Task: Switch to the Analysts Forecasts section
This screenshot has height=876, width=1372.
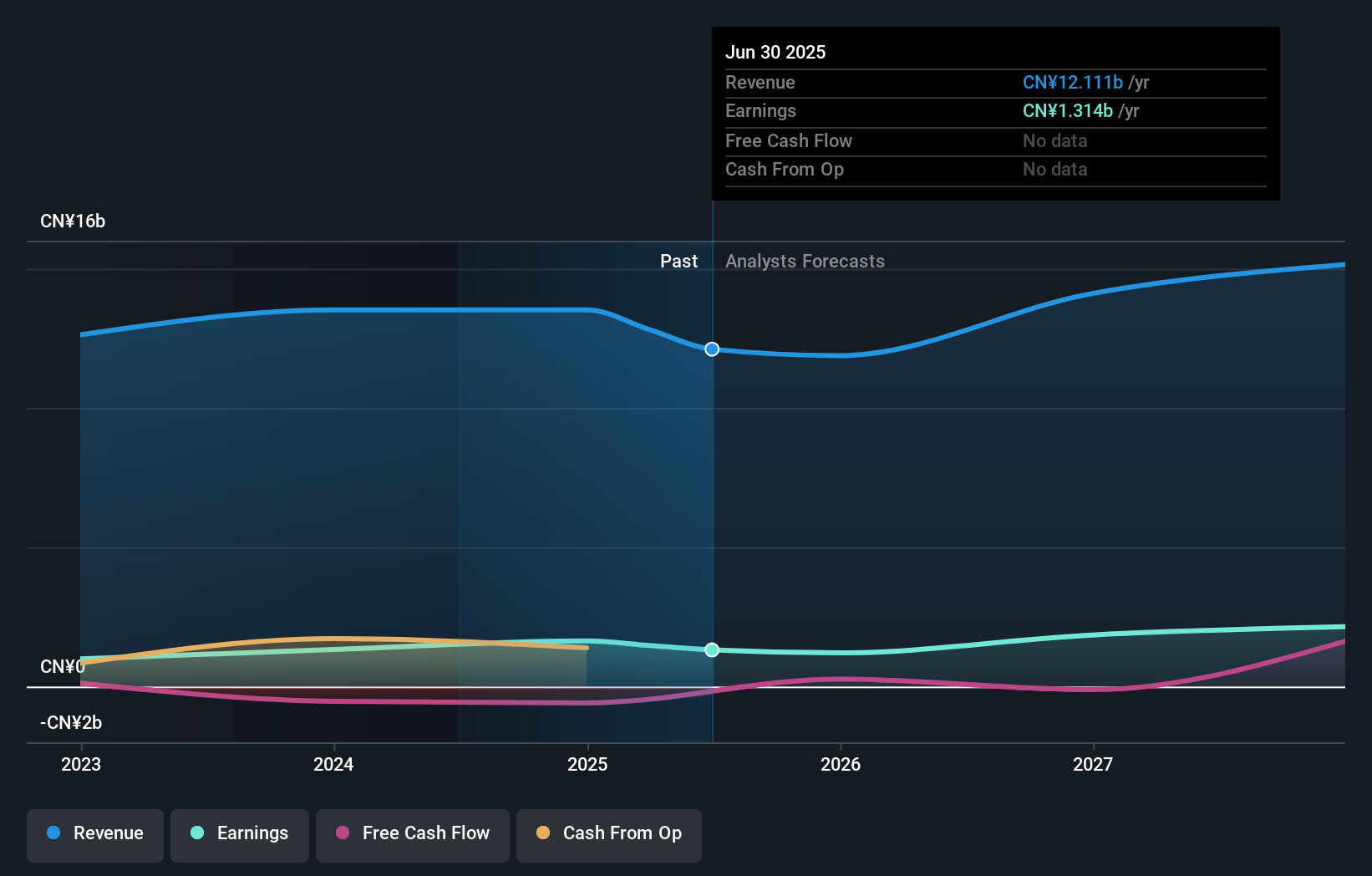Action: point(805,261)
